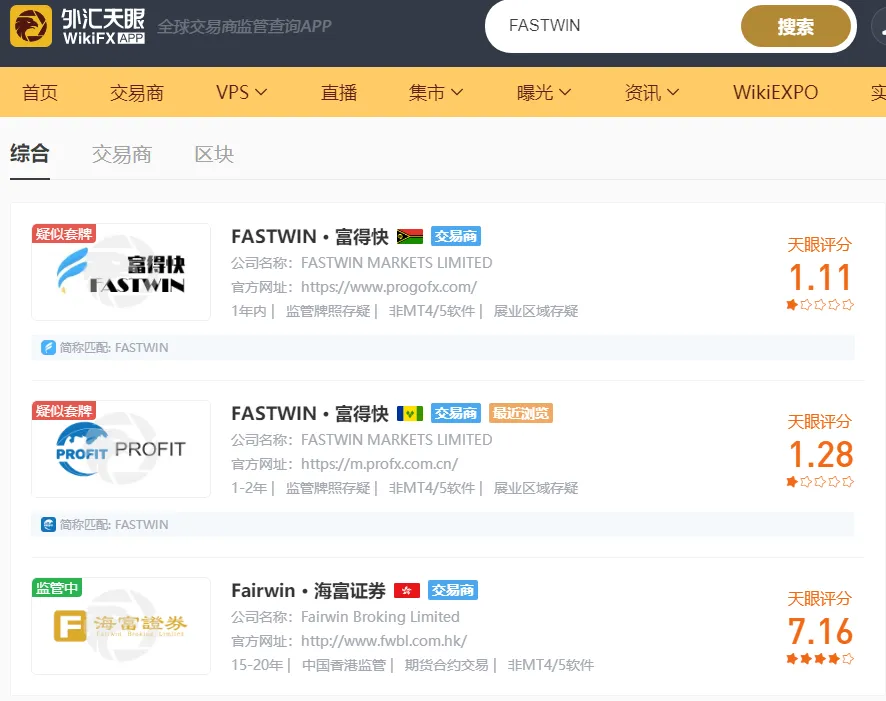Expand the 曝光 dropdown menu
Image resolution: width=886 pixels, height=701 pixels.
coord(544,92)
